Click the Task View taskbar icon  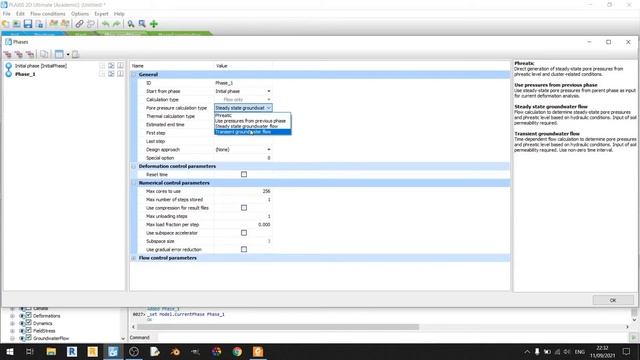30,351
